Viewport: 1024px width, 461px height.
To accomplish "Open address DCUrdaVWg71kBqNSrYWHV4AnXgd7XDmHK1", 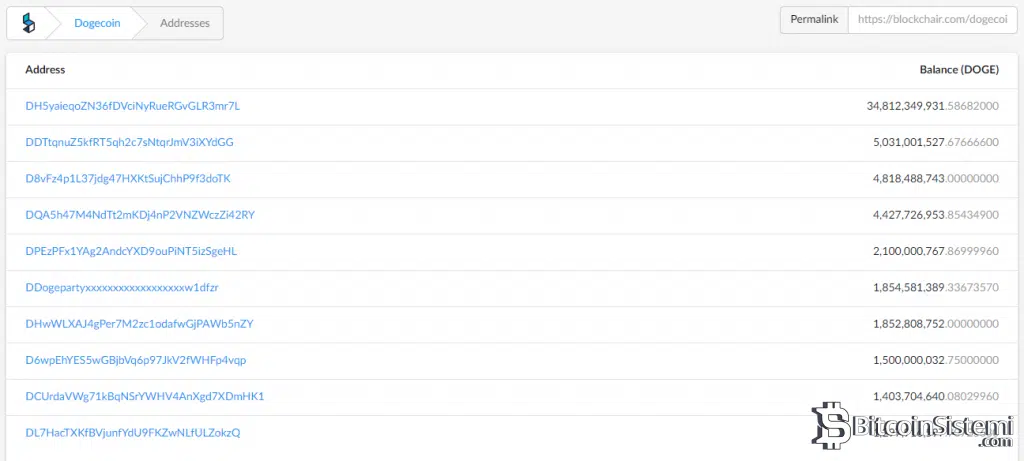I will pyautogui.click(x=145, y=396).
